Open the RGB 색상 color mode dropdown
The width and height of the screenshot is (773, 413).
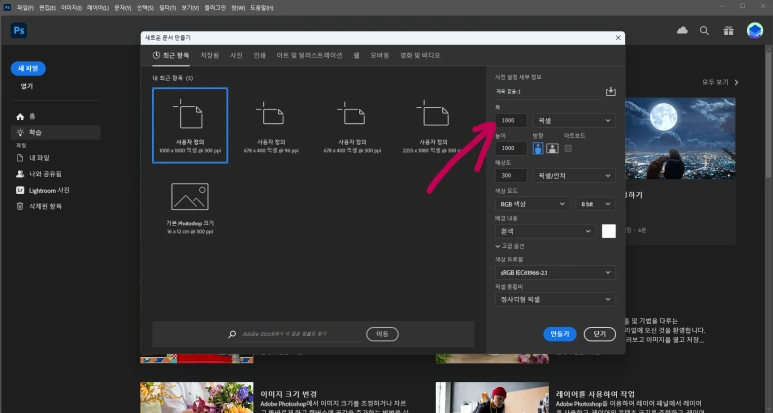[x=532, y=204]
